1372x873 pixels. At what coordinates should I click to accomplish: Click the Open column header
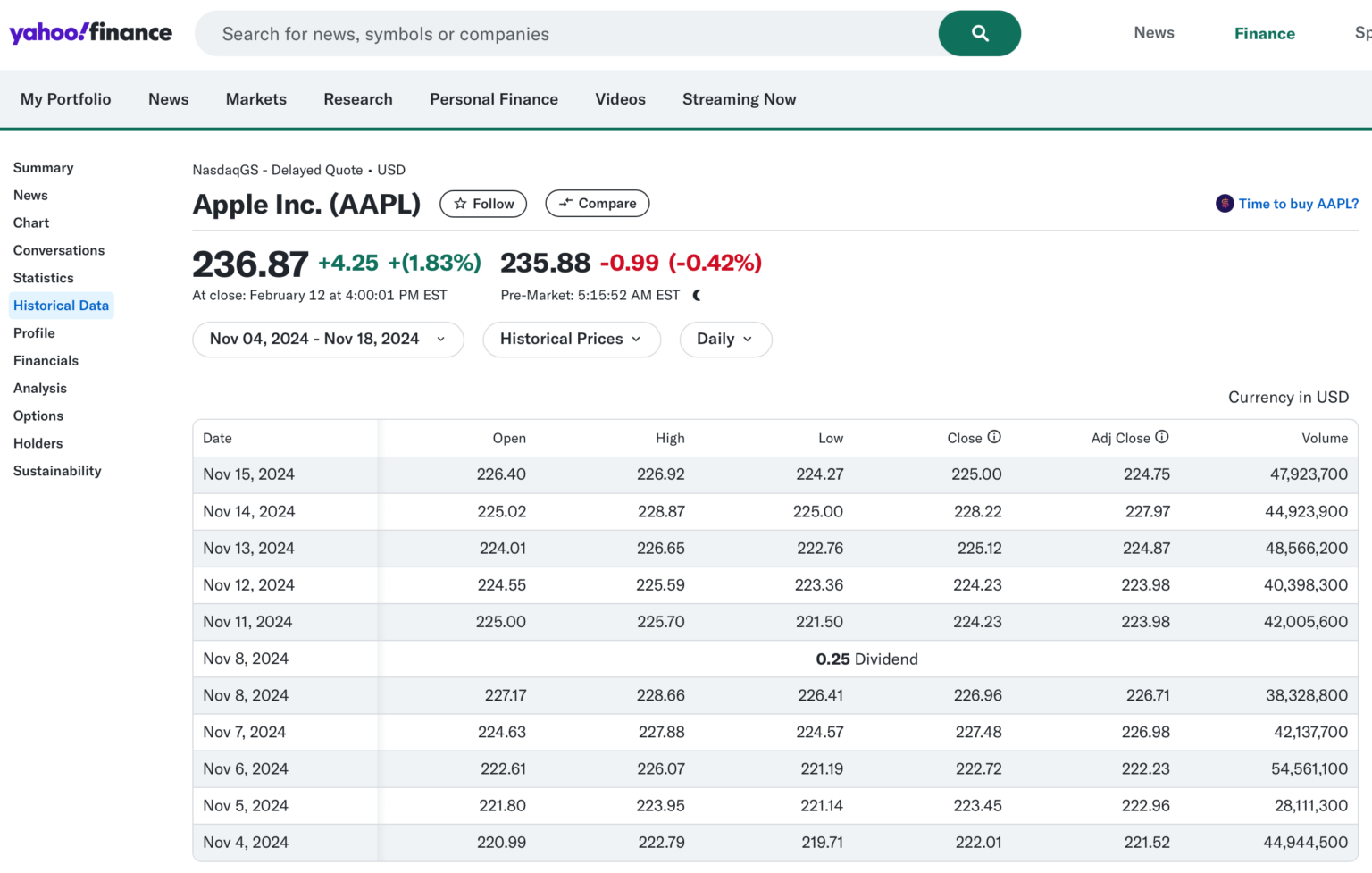coord(509,438)
